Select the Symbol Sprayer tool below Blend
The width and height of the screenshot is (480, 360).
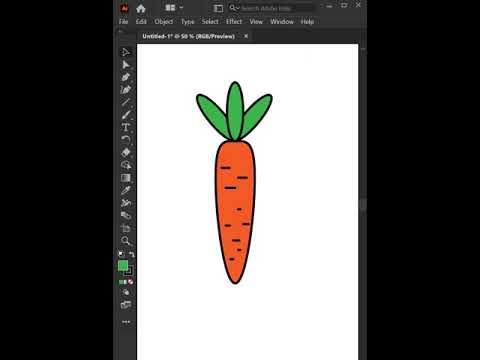pyautogui.click(x=126, y=215)
